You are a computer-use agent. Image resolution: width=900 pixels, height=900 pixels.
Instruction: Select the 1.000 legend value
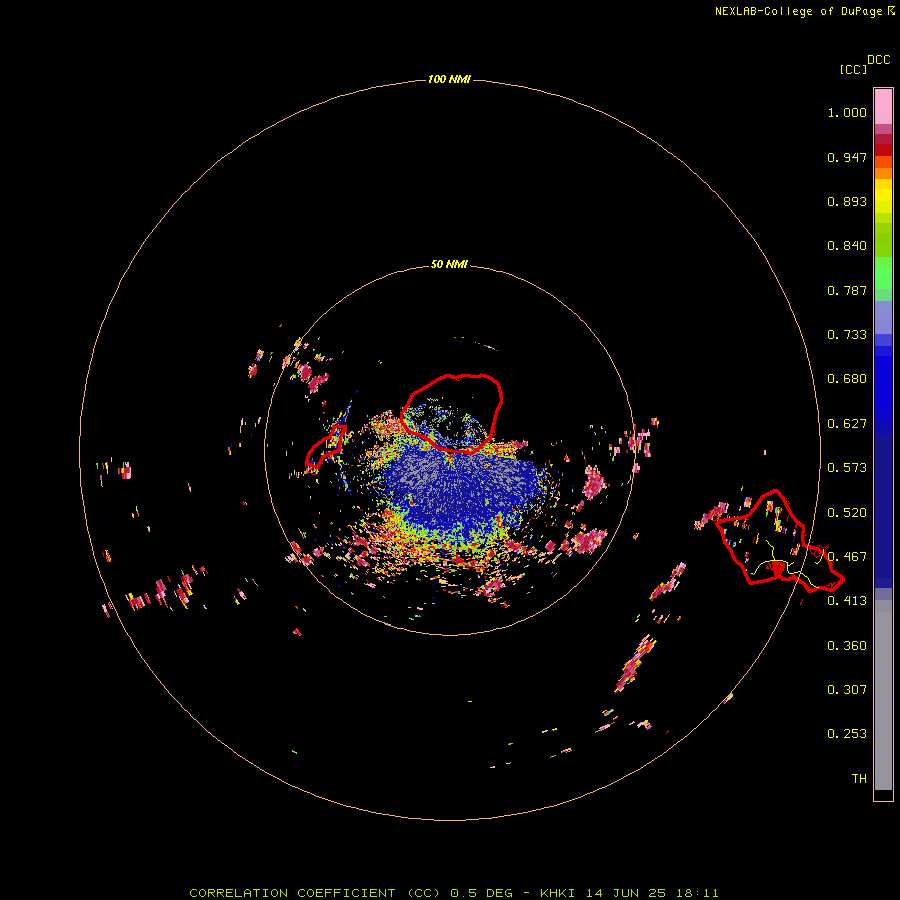click(847, 112)
